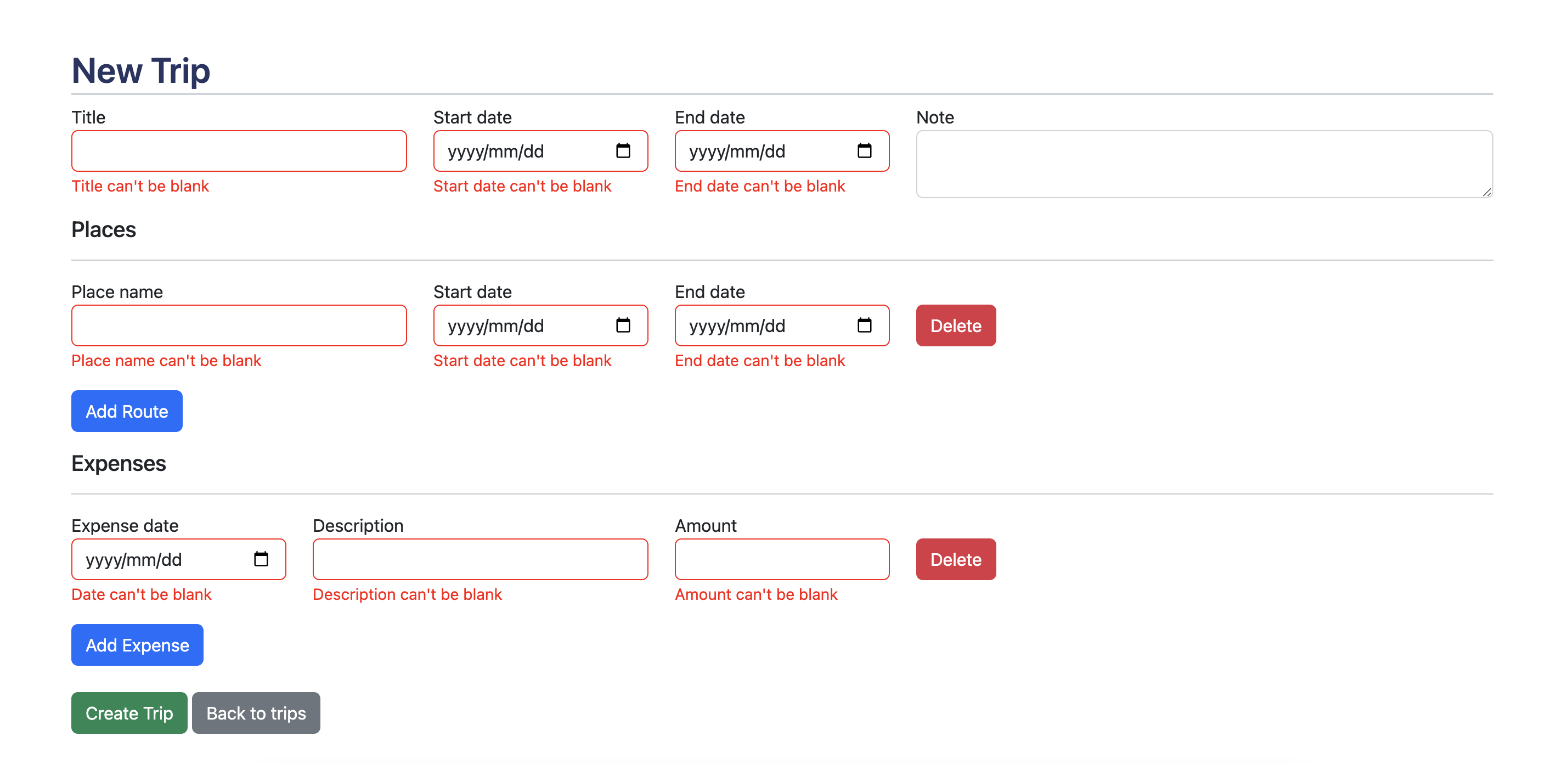This screenshot has width=1568, height=764.
Task: Click the Note textarea resize handle
Action: pos(1486,192)
